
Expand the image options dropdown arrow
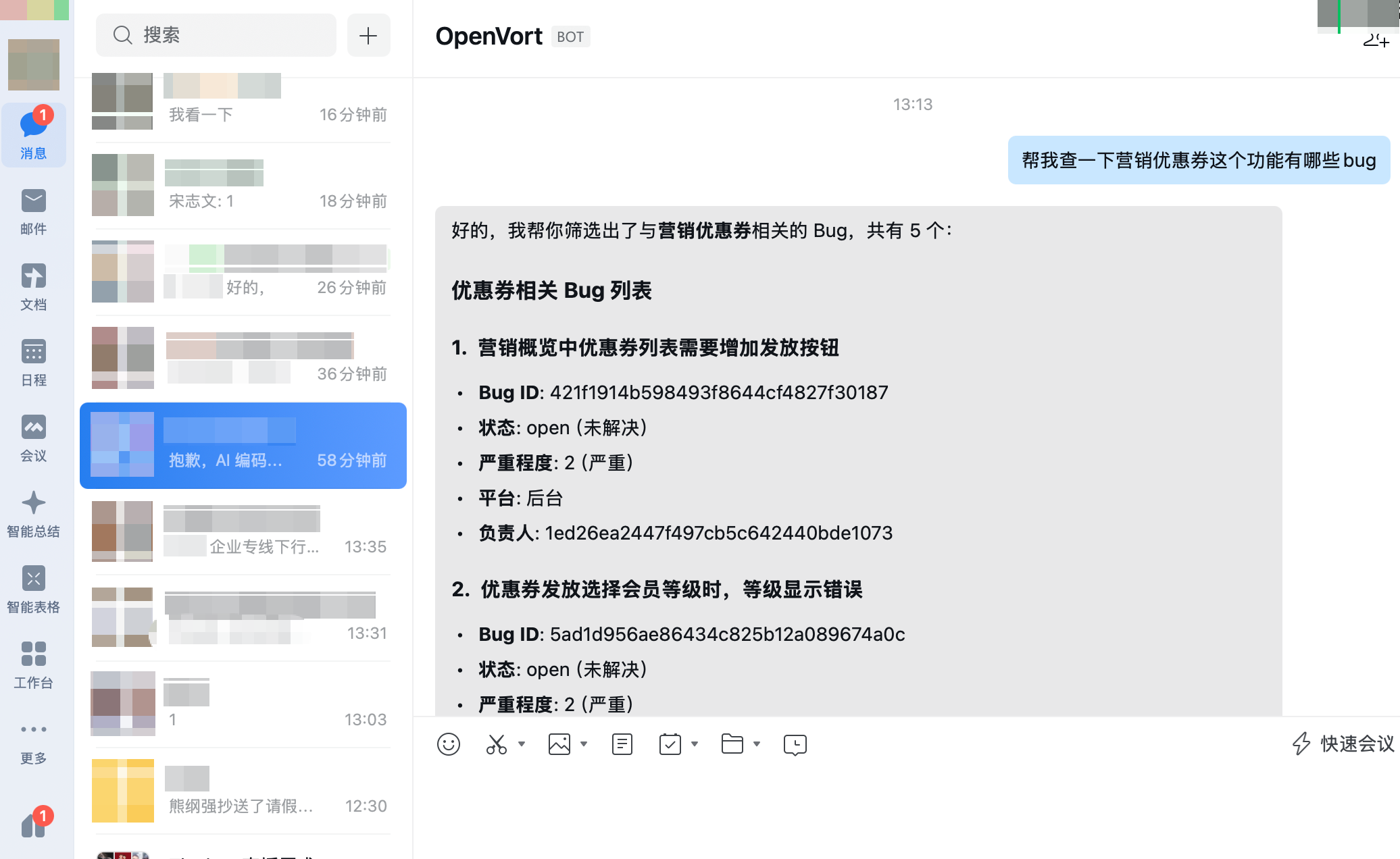[584, 744]
